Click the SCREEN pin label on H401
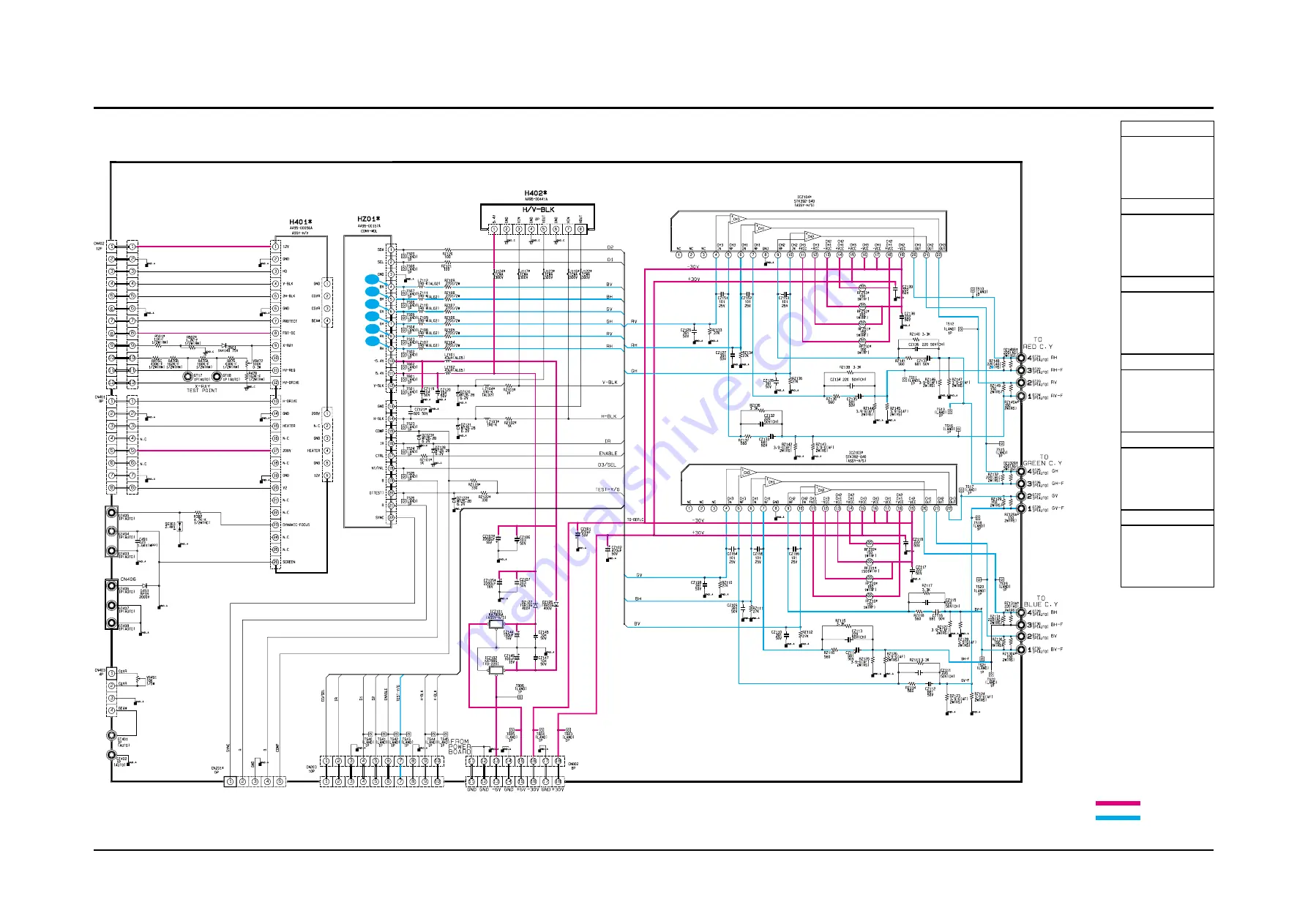The width and height of the screenshot is (1308, 924). pos(289,562)
